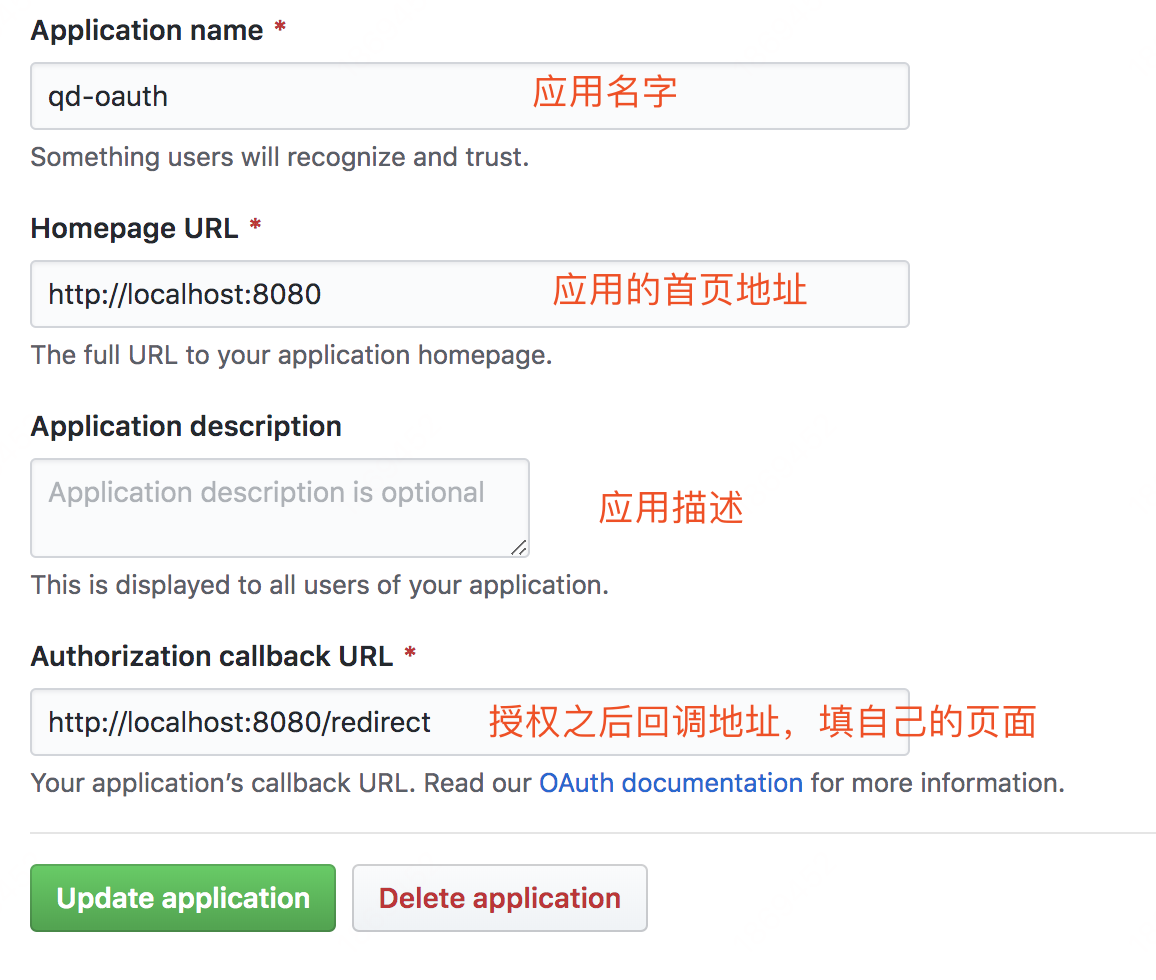Click the Application description label
This screenshot has width=1156, height=980.
tap(186, 426)
